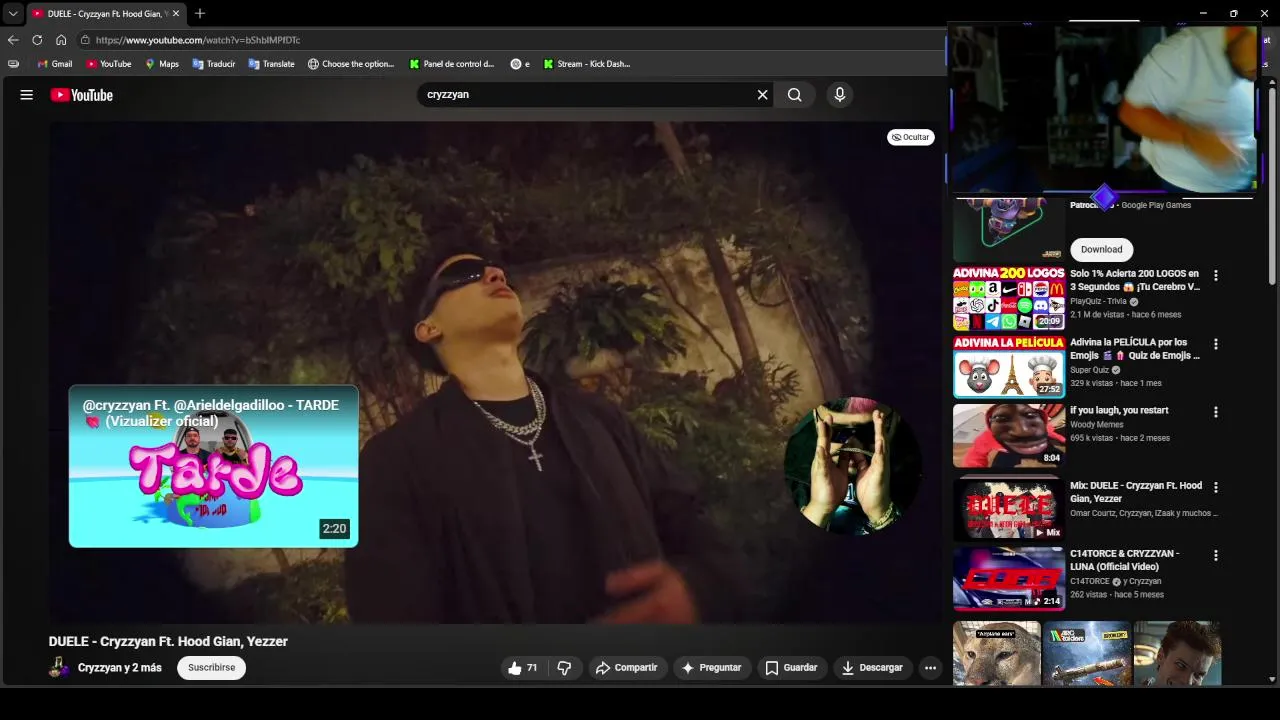
Task: Like the video with thumbs up
Action: point(523,668)
